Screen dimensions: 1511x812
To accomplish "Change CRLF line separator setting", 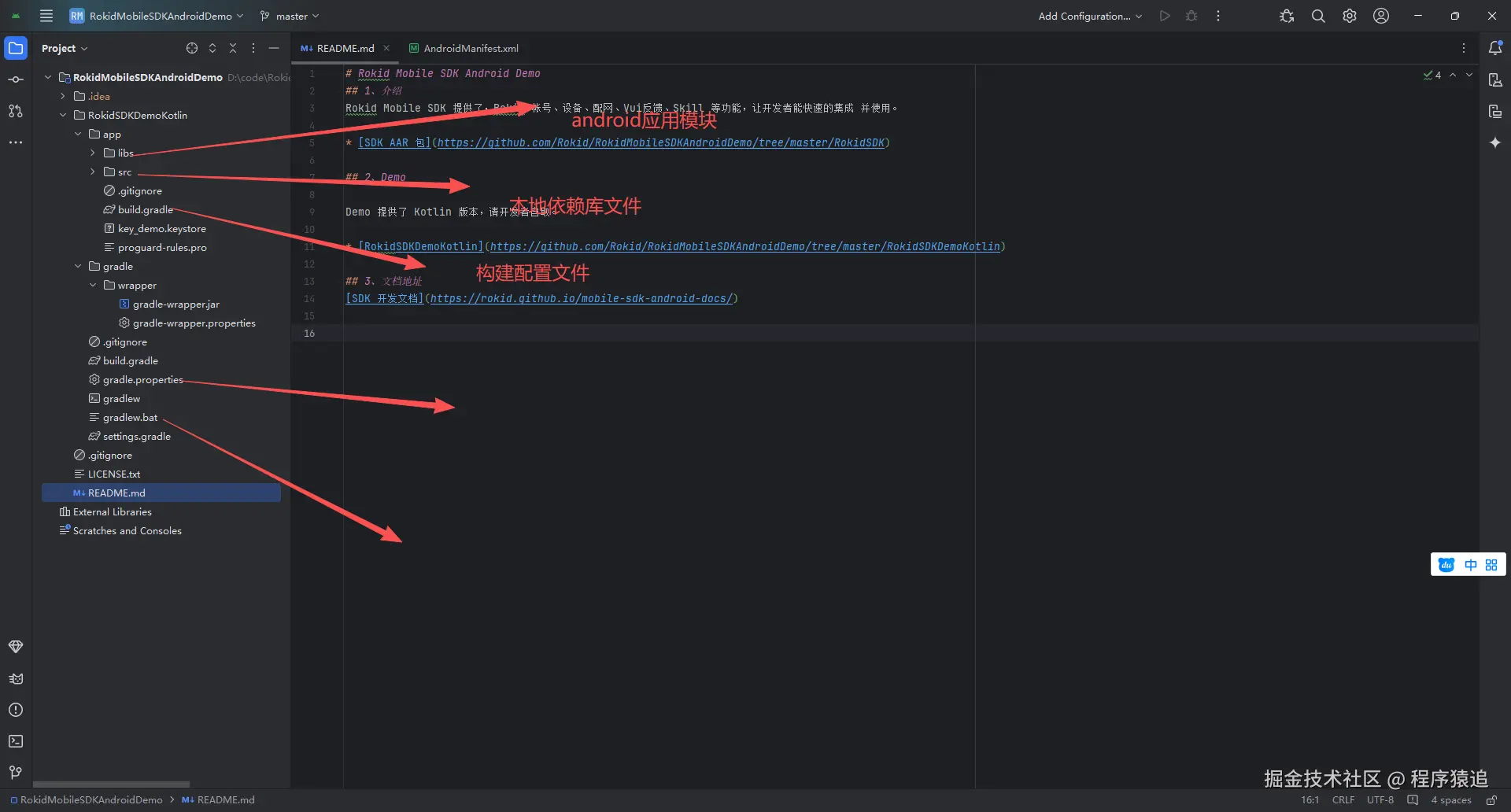I will click(x=1343, y=800).
